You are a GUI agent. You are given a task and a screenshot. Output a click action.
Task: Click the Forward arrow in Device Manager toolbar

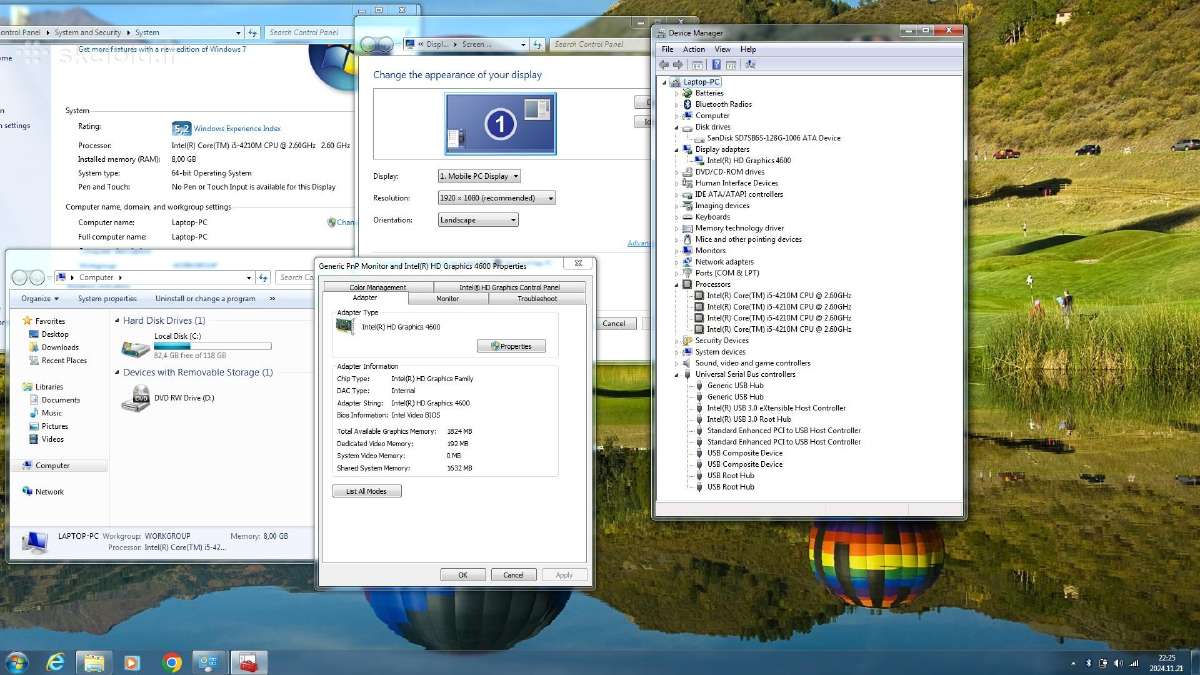click(678, 64)
